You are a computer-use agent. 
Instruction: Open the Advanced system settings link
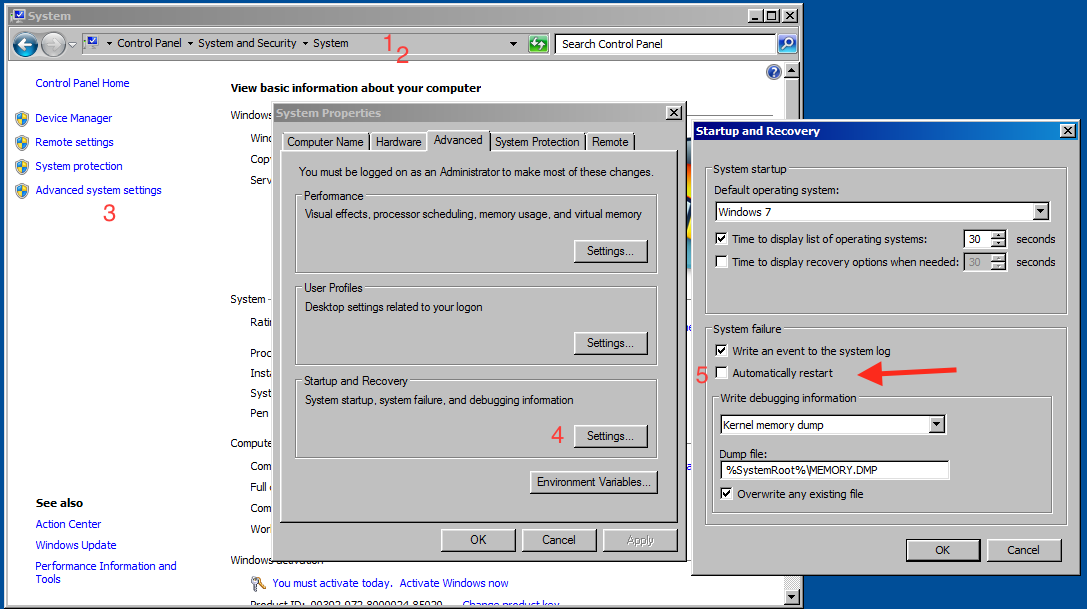98,190
